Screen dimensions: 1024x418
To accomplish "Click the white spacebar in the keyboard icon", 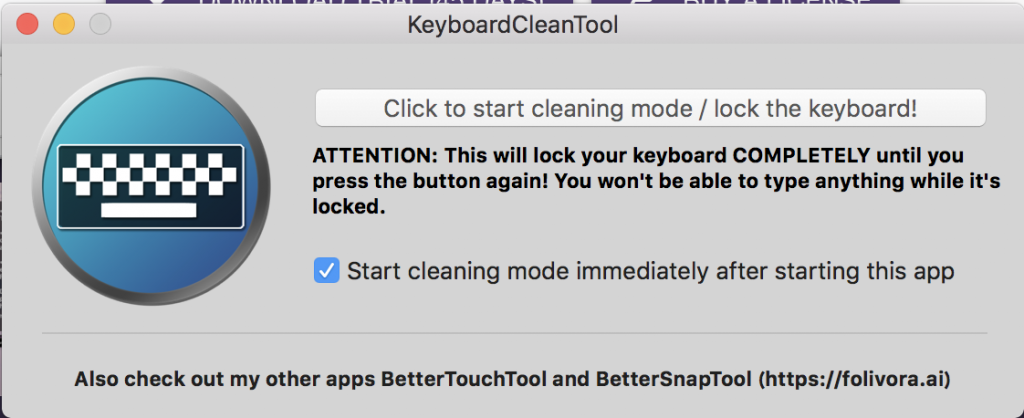I will 150,211.
